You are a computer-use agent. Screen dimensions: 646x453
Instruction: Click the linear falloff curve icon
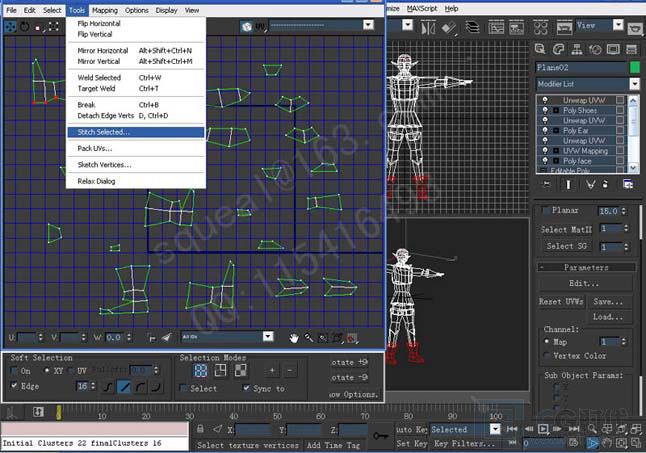(124, 387)
